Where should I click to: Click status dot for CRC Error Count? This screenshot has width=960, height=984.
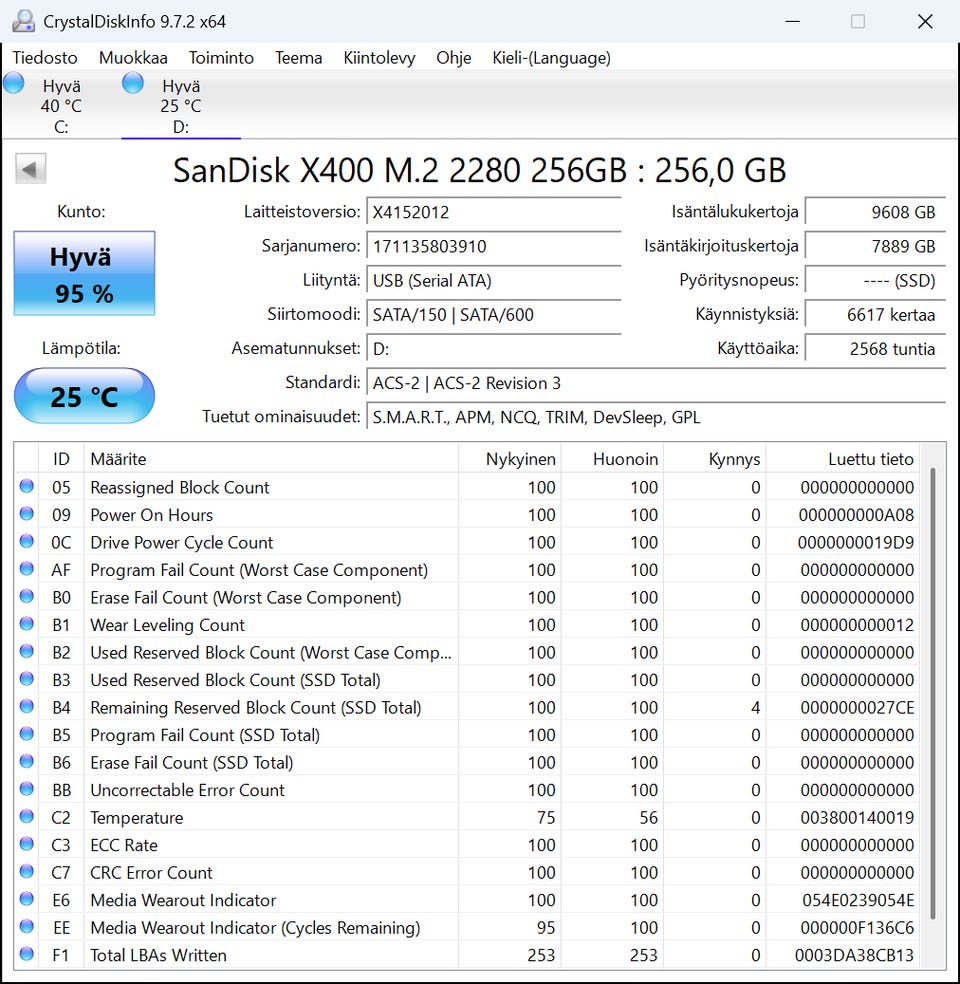click(26, 872)
